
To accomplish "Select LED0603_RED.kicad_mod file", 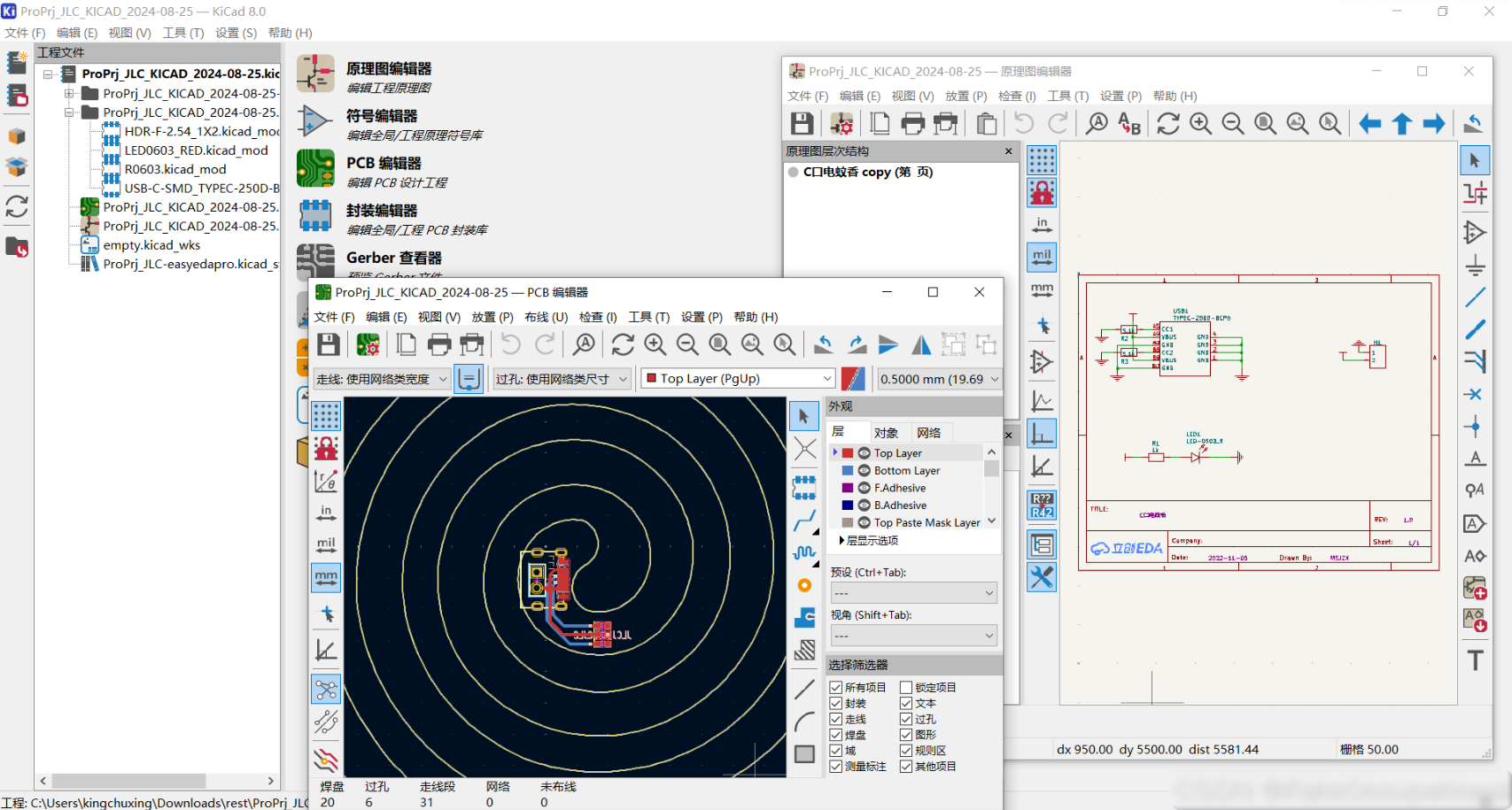I will pos(196,150).
